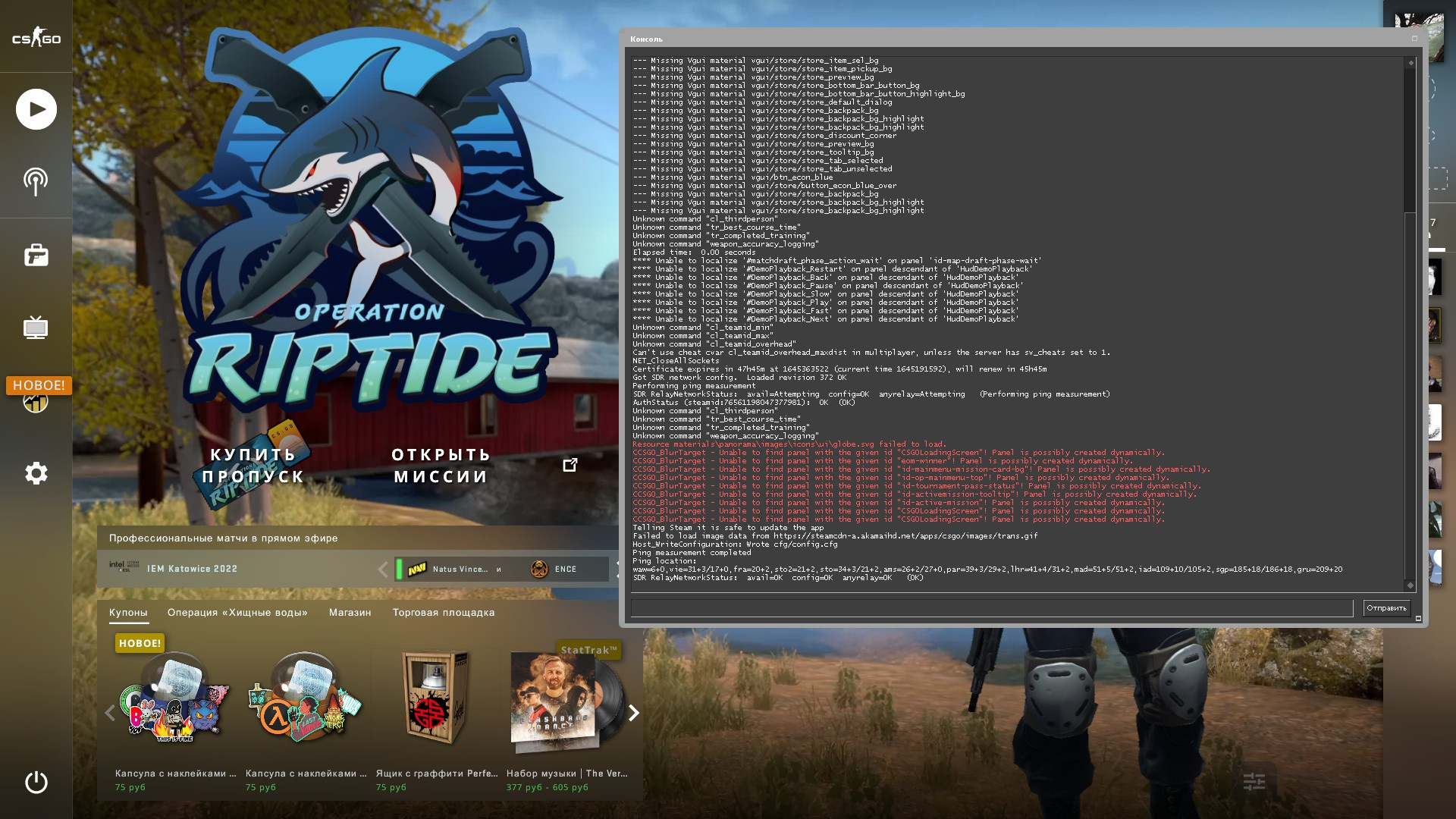Image resolution: width=1456 pixels, height=819 pixels.
Task: Click the 377 руб - 605 руб price
Action: tap(548, 787)
